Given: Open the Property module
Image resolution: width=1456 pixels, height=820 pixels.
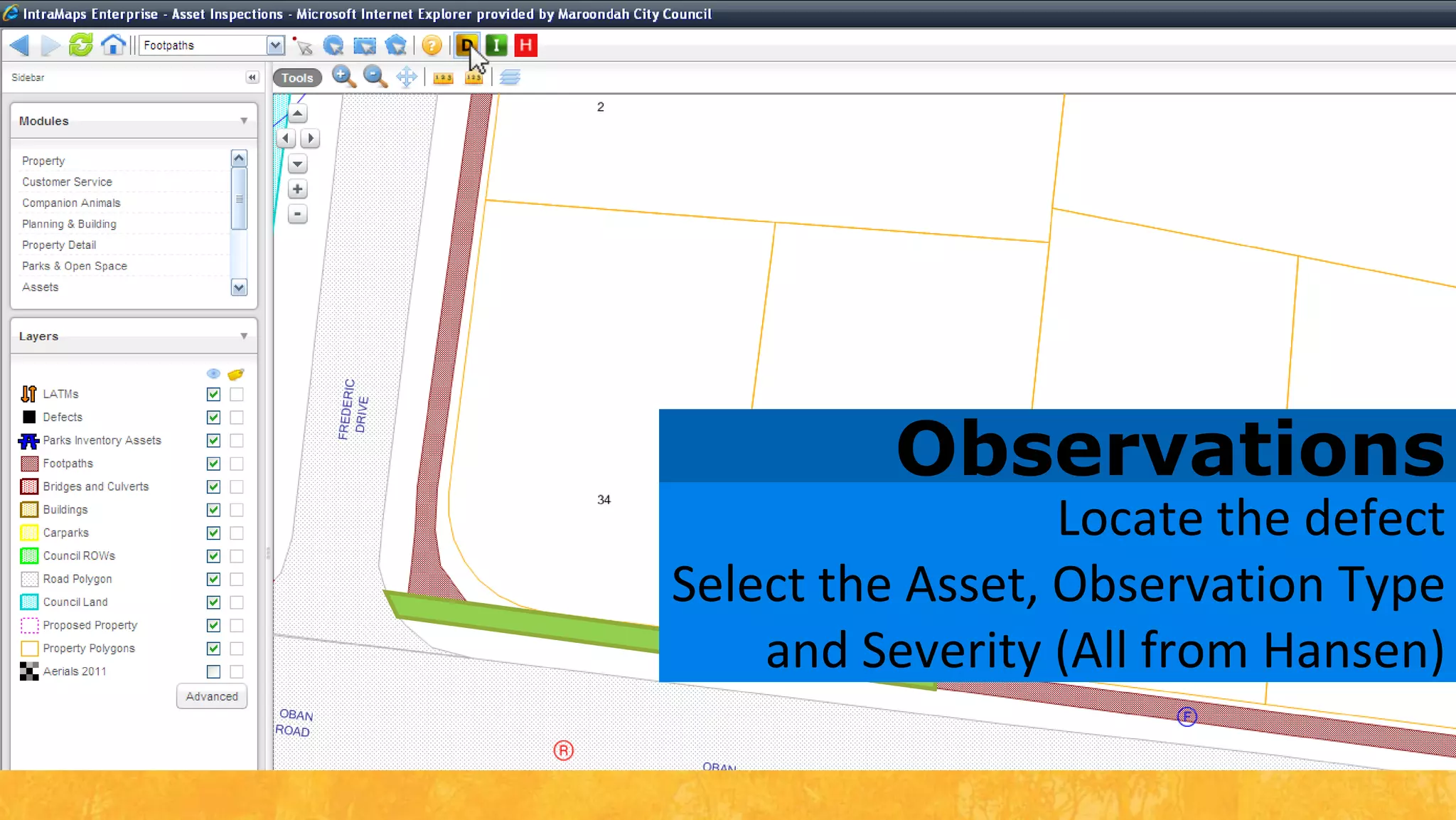Looking at the screenshot, I should click(x=43, y=161).
